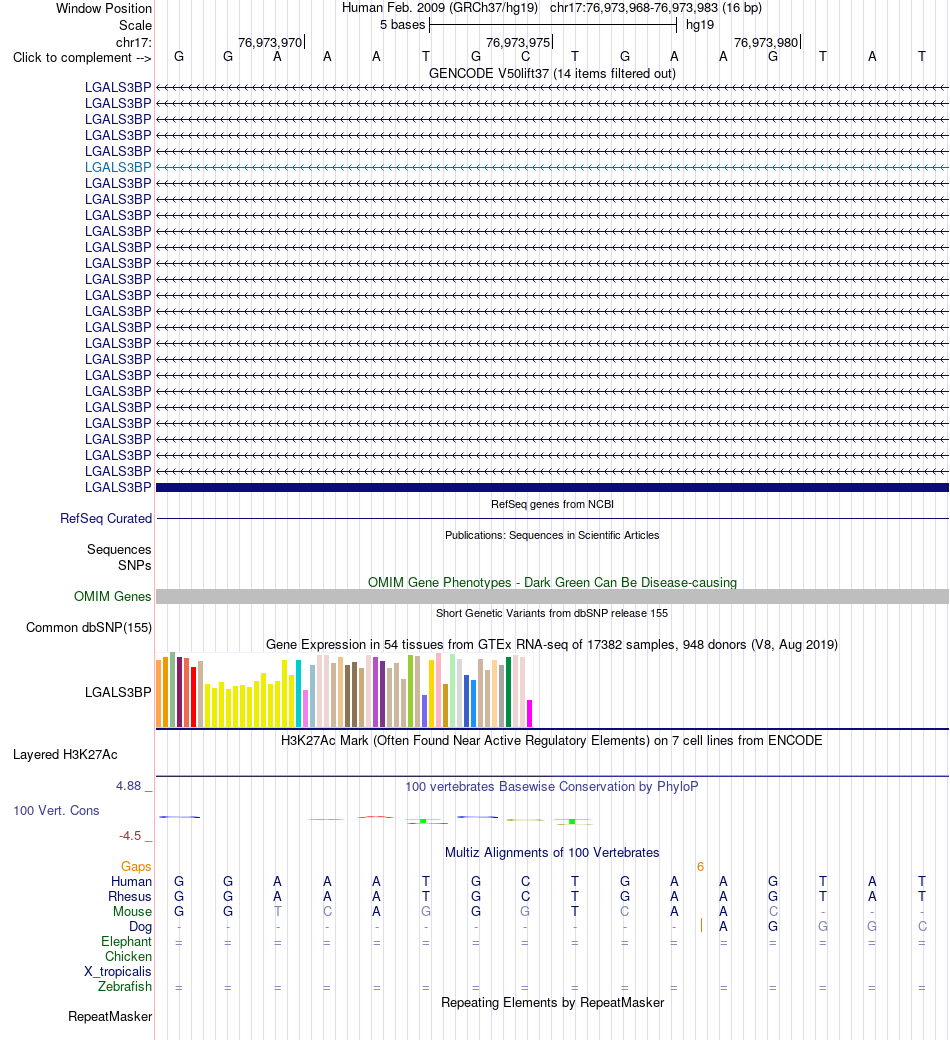This screenshot has height=1040, width=950.
Task: Click the RepeatMasker track label
Action: 110,1017
